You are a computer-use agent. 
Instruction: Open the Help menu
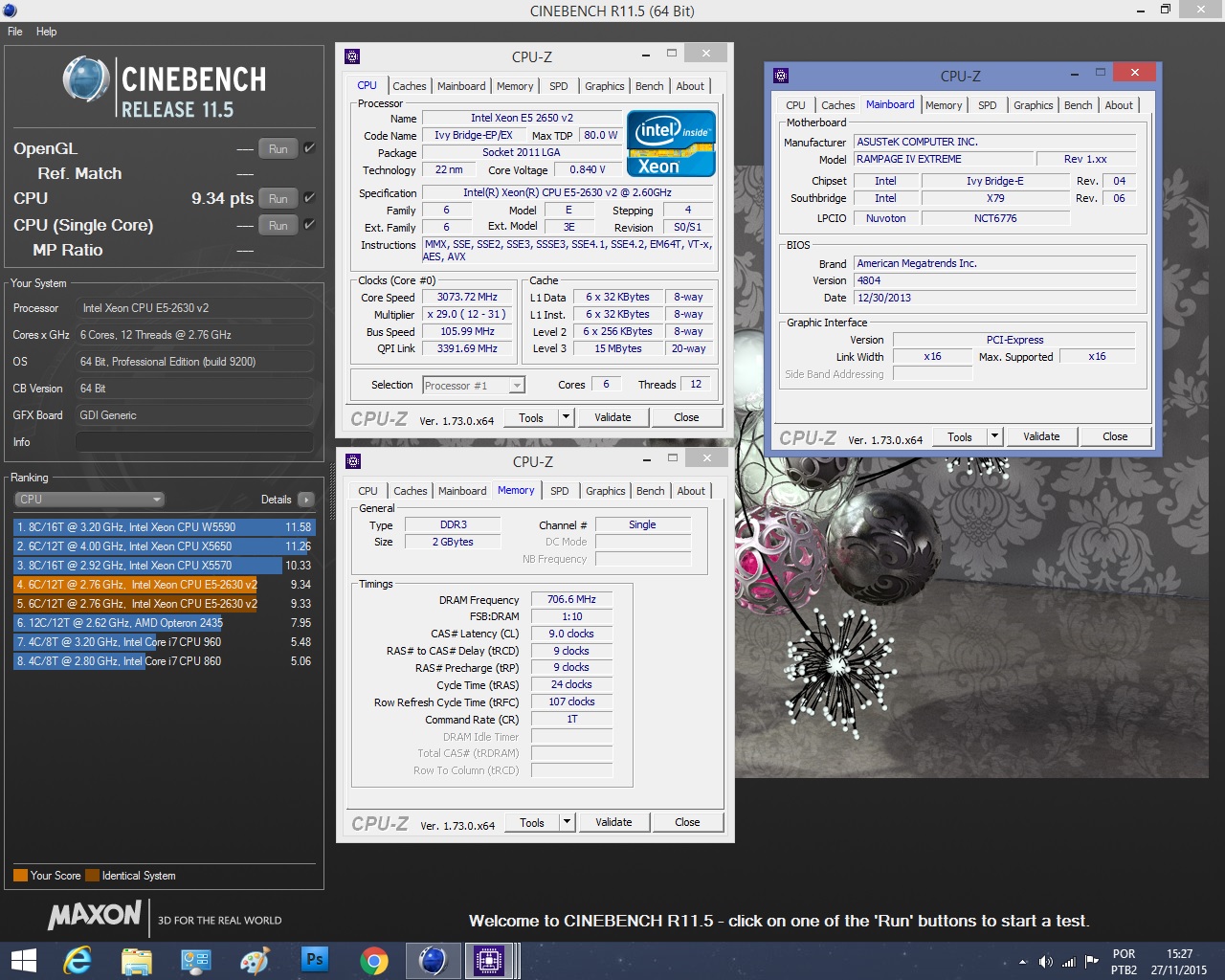[x=46, y=32]
